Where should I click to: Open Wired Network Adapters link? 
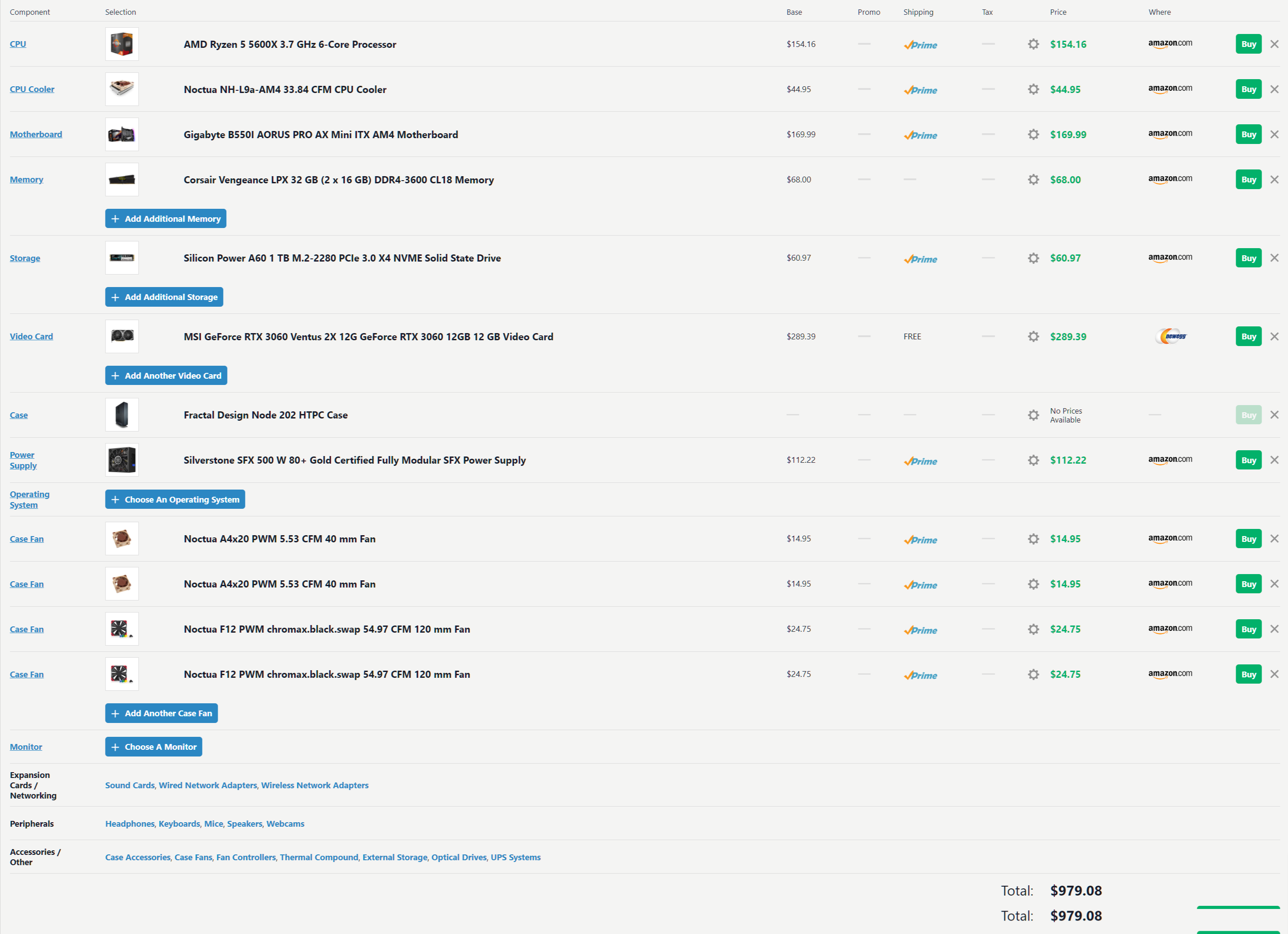[208, 786]
